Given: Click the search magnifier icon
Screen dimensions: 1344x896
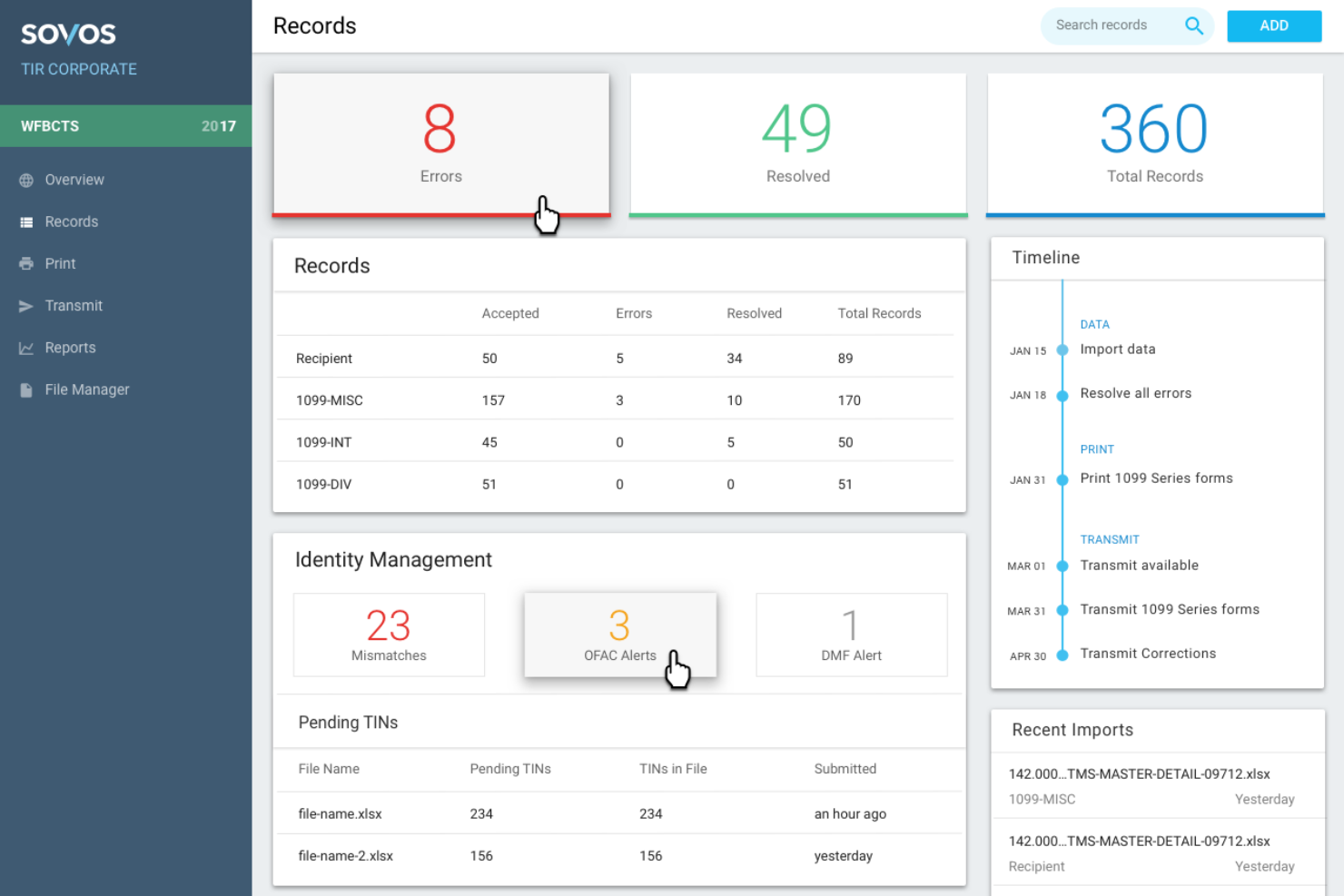Looking at the screenshot, I should (1193, 25).
